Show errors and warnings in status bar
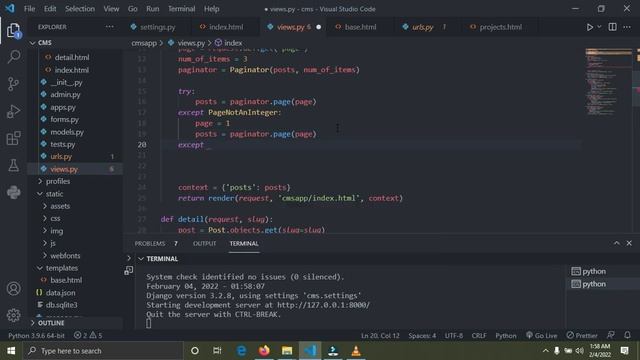The image size is (640, 360). pos(88,336)
